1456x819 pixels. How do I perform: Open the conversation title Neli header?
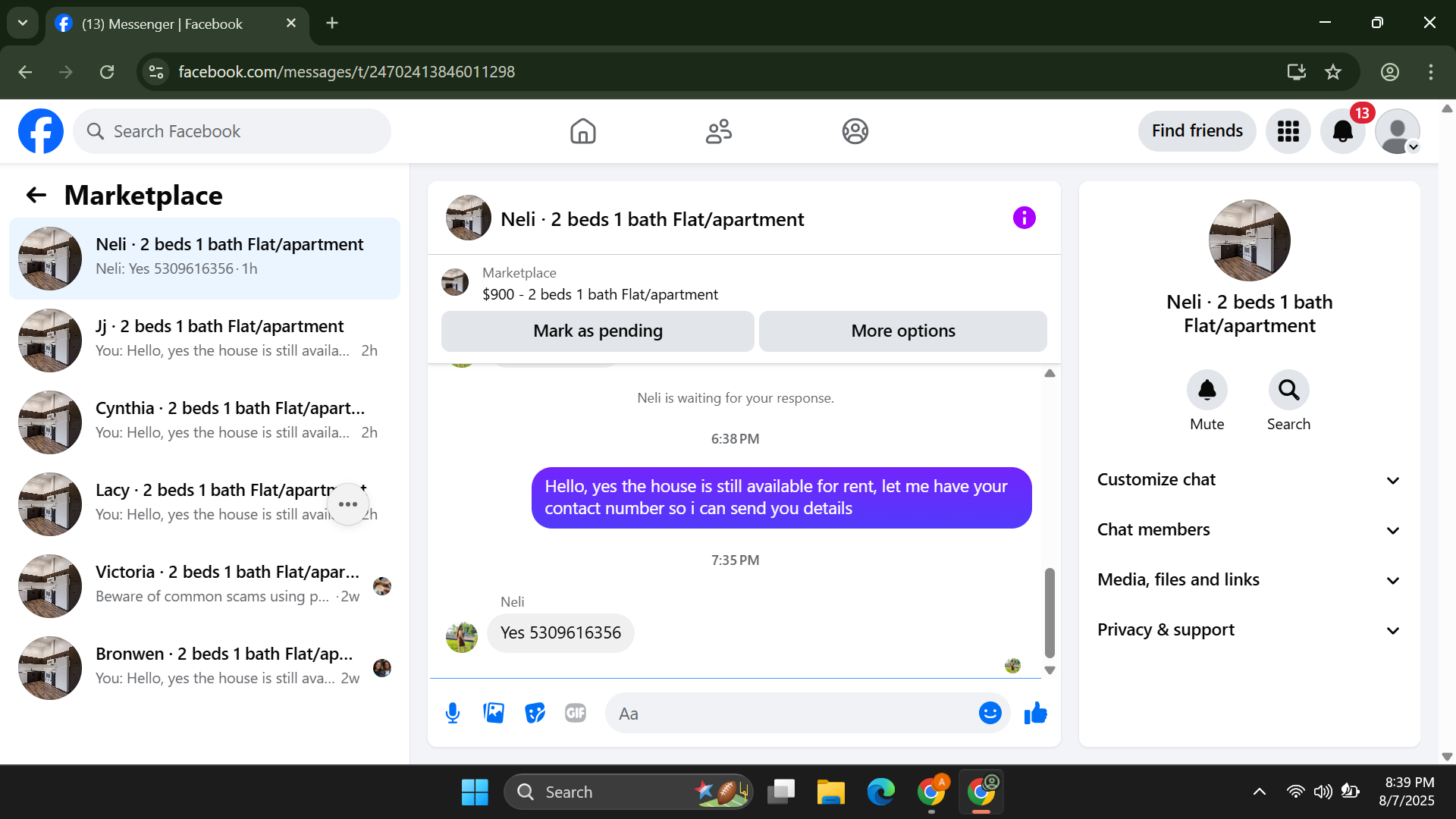point(651,219)
